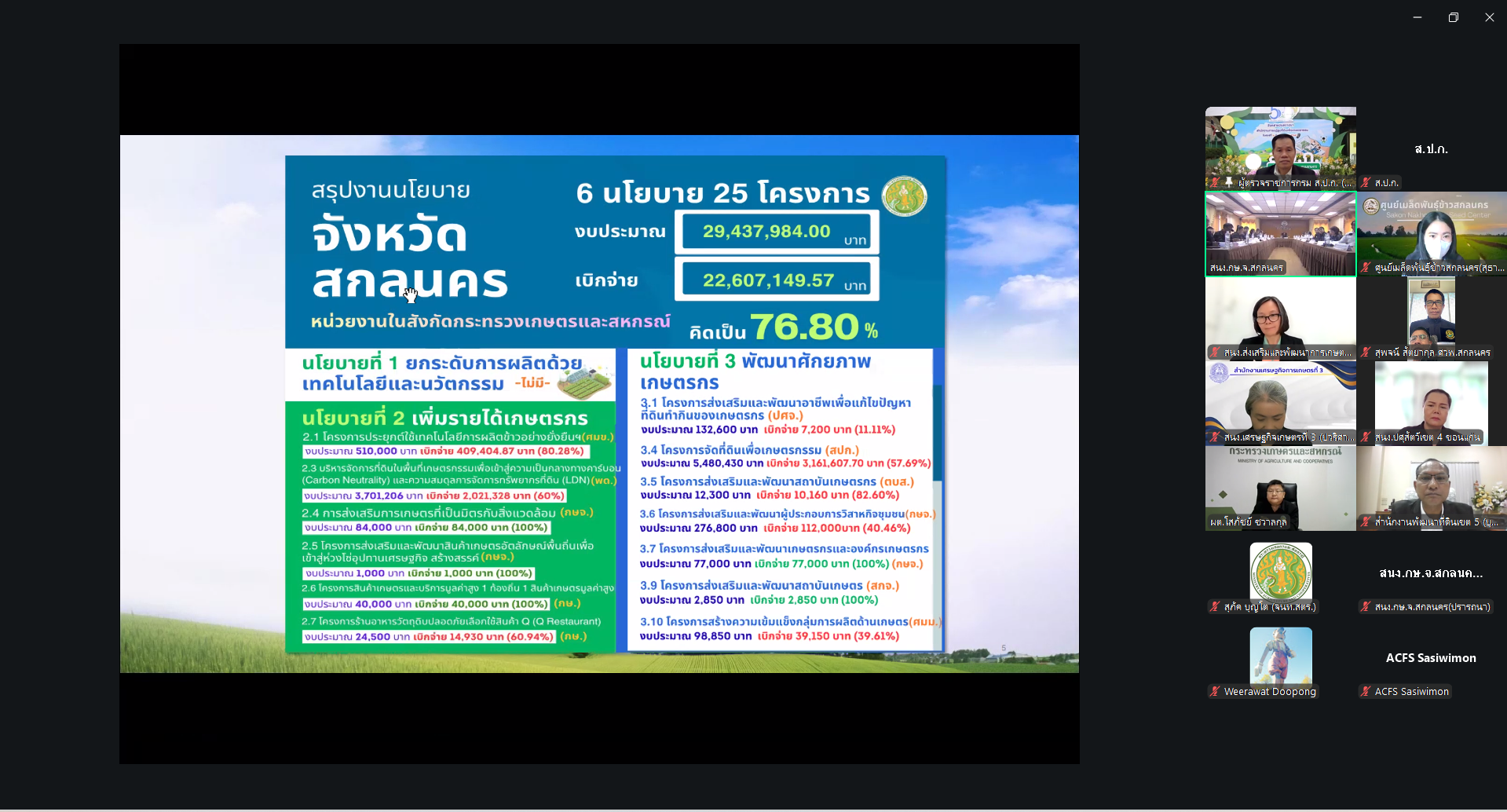
Task: Click the ministry emblem on the shared slide
Action: pyautogui.click(x=905, y=196)
